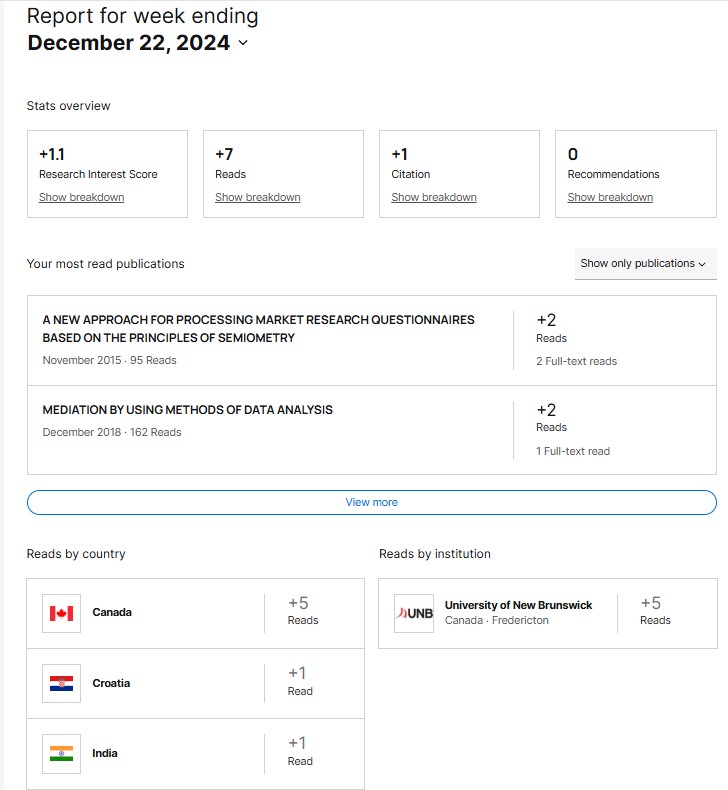Open the week ending date dropdown
This screenshot has width=728, height=790.
click(x=243, y=43)
